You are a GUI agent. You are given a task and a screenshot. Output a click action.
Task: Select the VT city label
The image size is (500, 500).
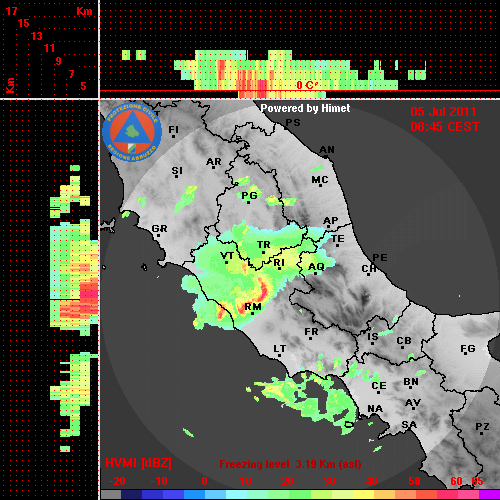pyautogui.click(x=227, y=256)
